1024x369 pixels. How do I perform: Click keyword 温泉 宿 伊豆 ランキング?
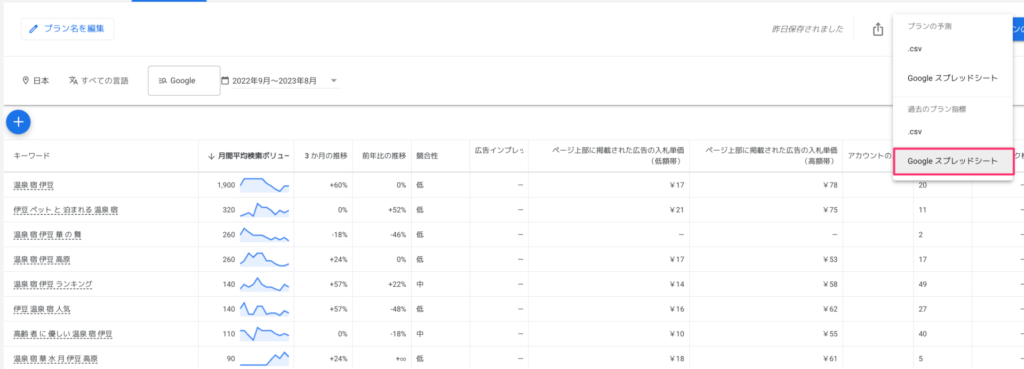[x=52, y=284]
